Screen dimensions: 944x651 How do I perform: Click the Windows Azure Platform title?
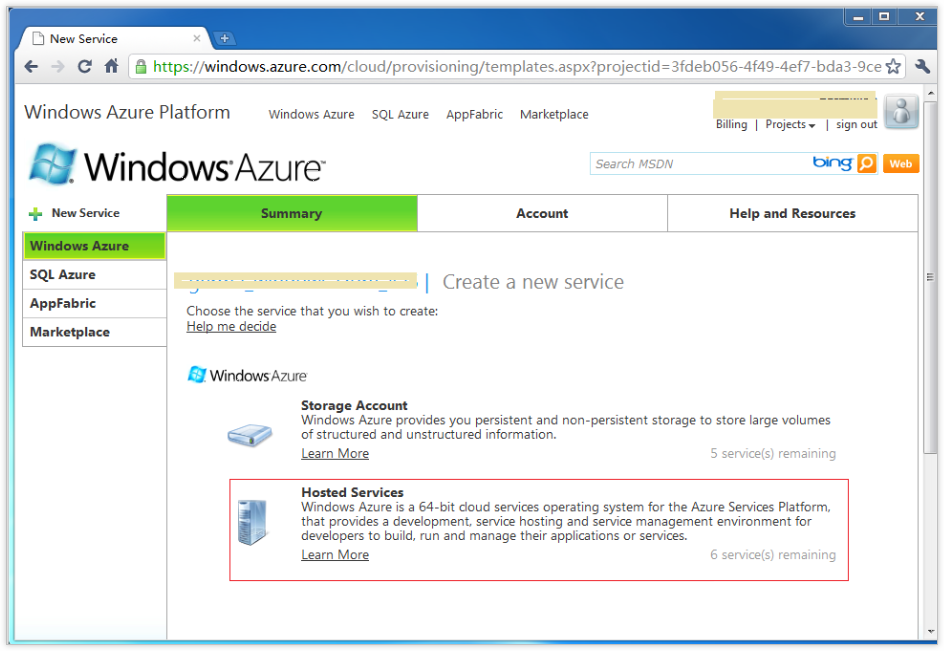127,112
